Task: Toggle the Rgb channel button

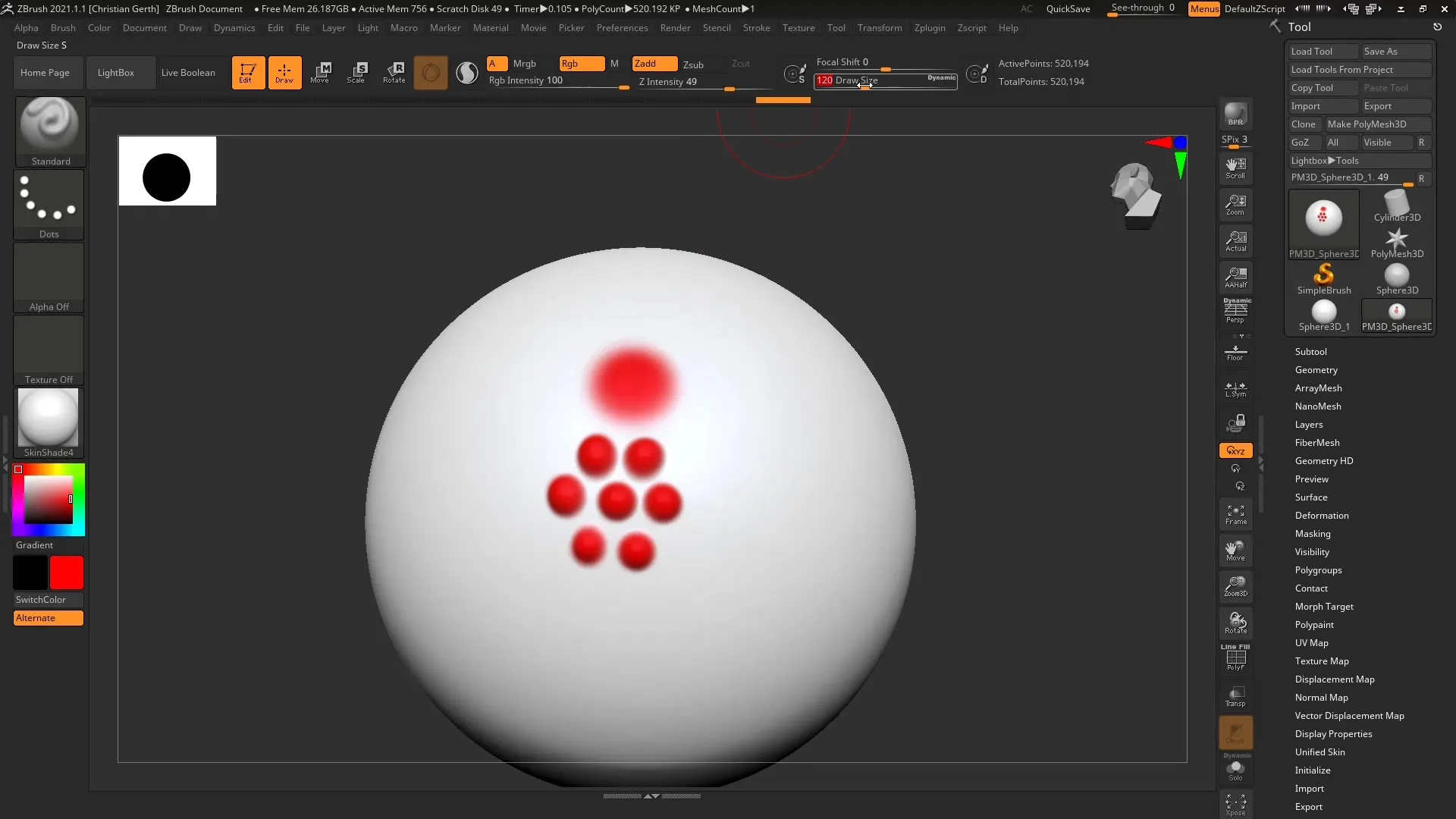Action: 582,64
